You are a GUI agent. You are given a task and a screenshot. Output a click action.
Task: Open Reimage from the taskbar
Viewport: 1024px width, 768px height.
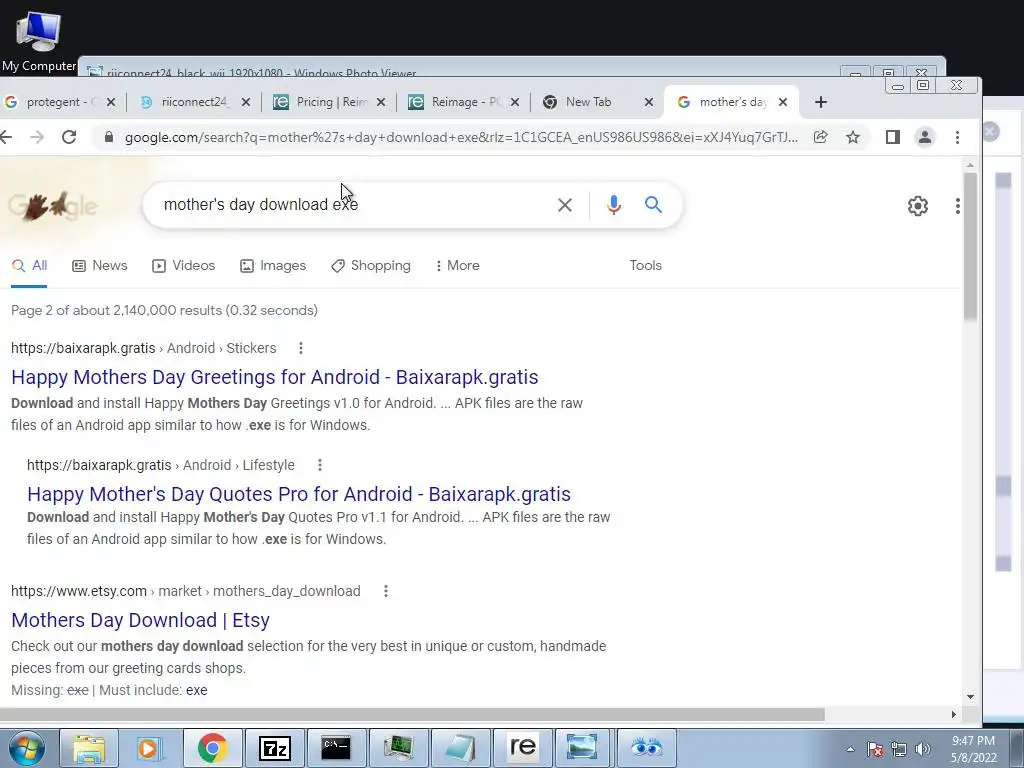(x=522, y=748)
